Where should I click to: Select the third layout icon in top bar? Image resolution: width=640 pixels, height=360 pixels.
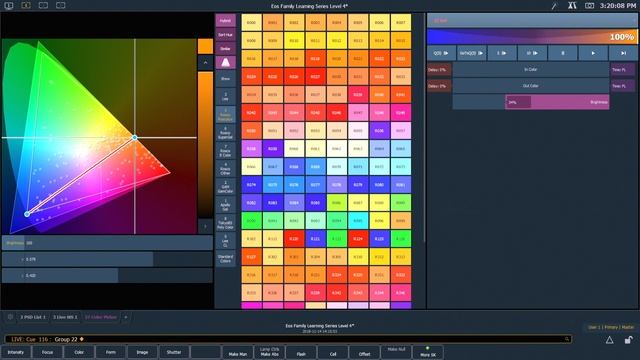coord(43,6)
